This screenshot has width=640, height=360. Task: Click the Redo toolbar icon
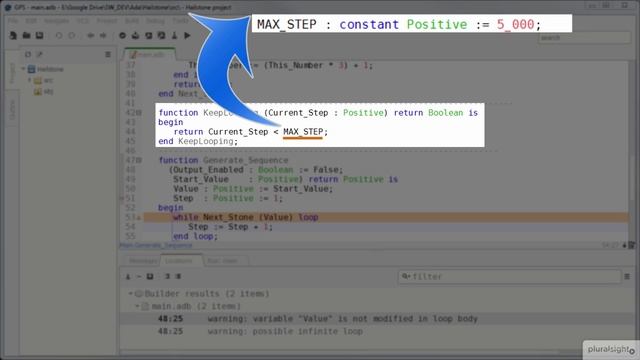[x=71, y=36]
